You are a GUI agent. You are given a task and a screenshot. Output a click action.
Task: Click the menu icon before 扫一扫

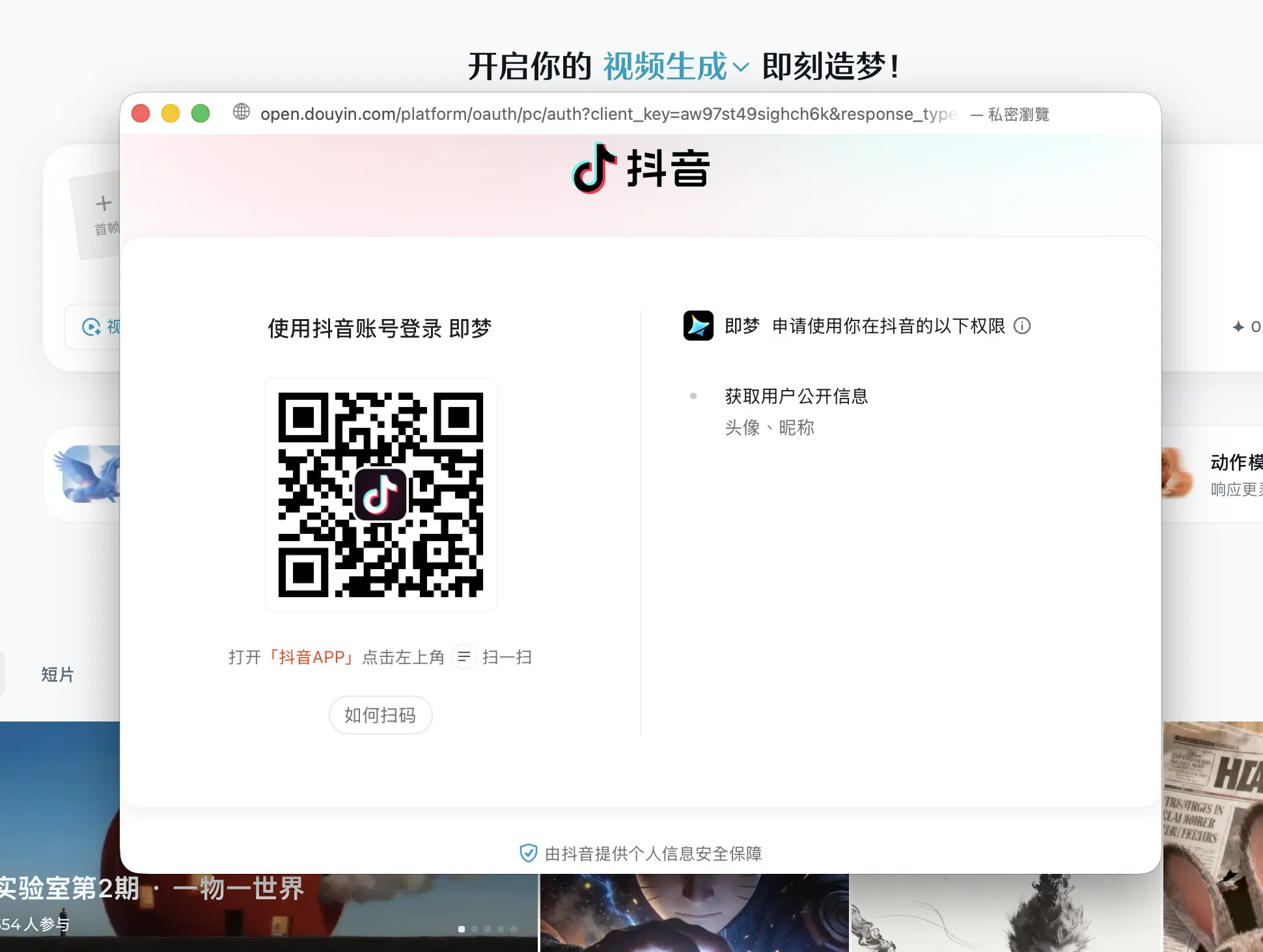point(464,657)
